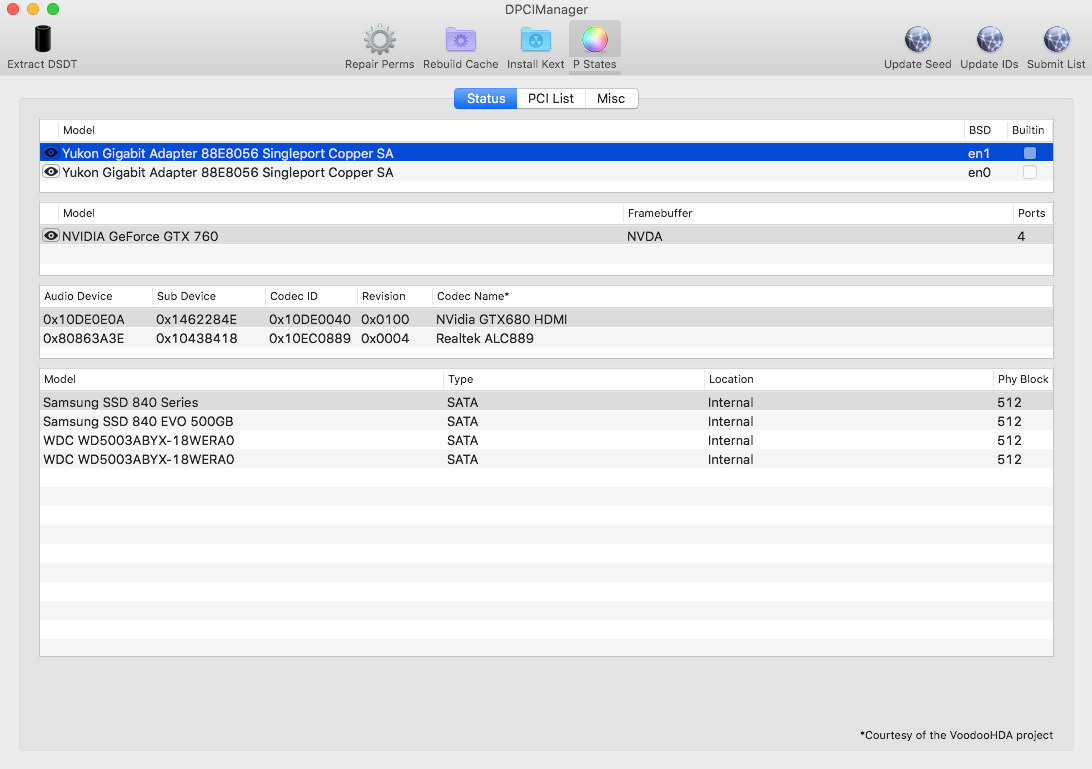The width and height of the screenshot is (1092, 769).
Task: Click the GTX 760 ports value 4
Action: coord(1021,236)
